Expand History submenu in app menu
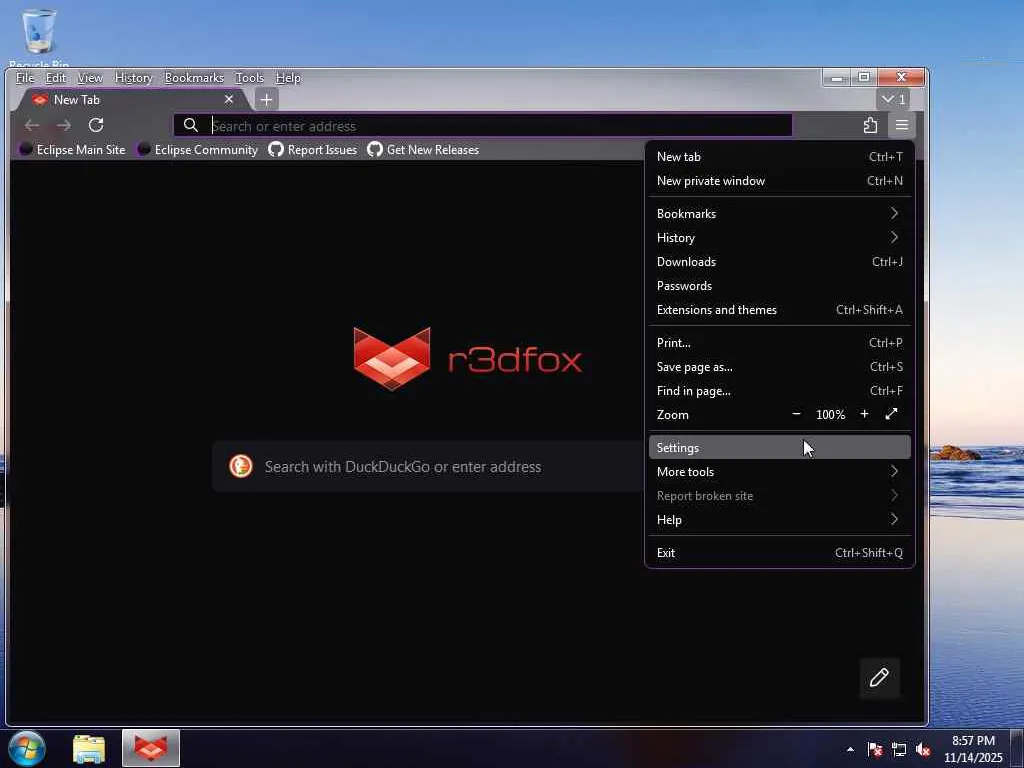 tap(779, 238)
